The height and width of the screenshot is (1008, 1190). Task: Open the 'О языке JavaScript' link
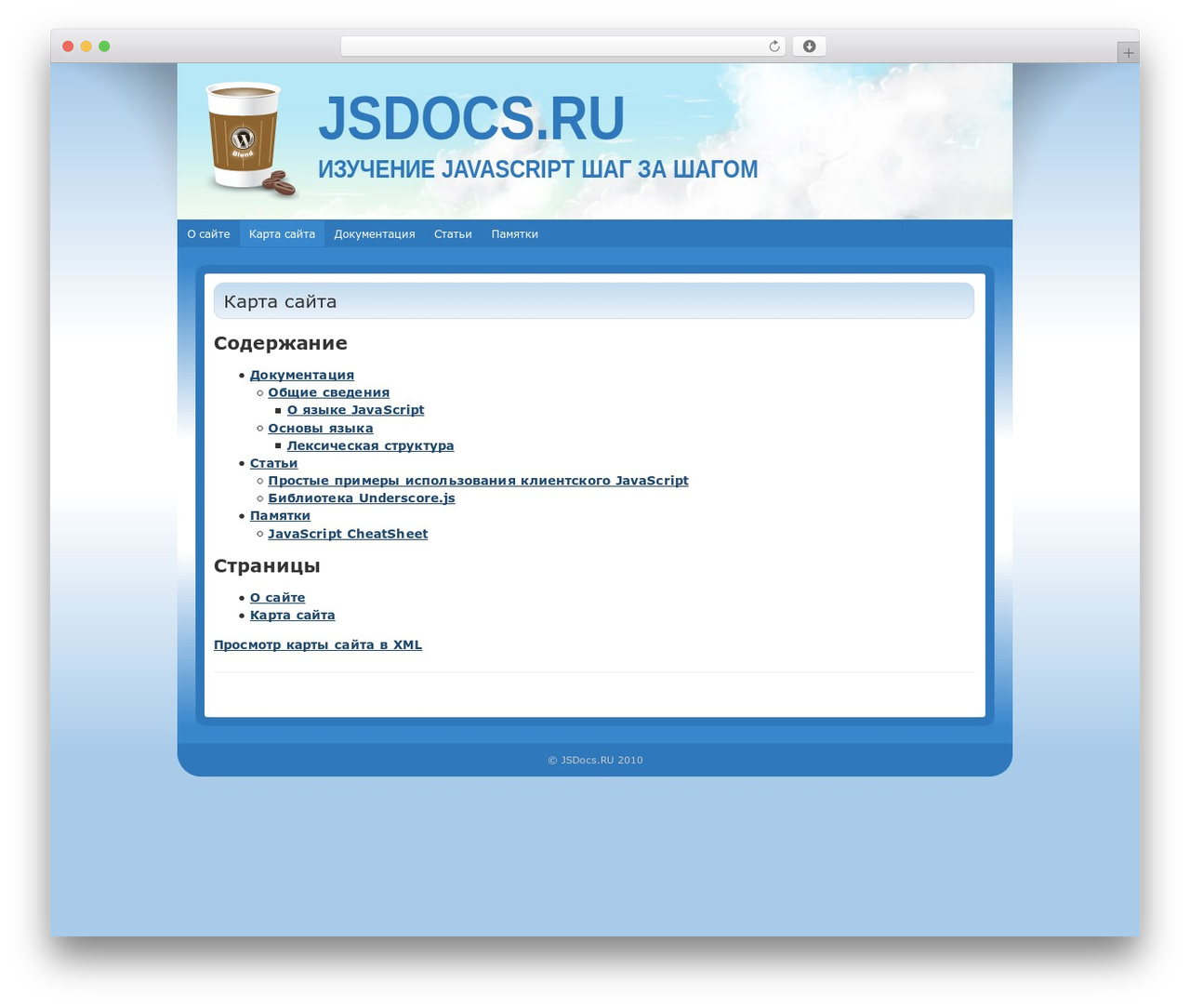[x=355, y=410]
